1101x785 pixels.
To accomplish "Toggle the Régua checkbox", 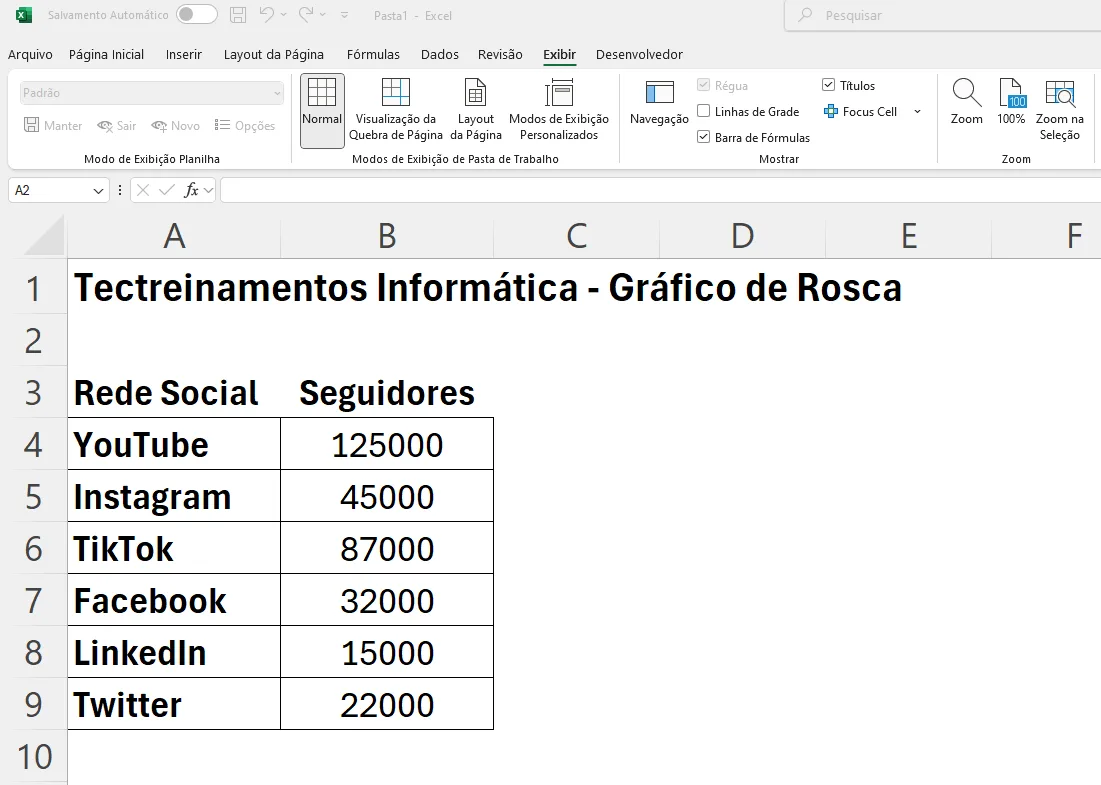I will (x=704, y=85).
